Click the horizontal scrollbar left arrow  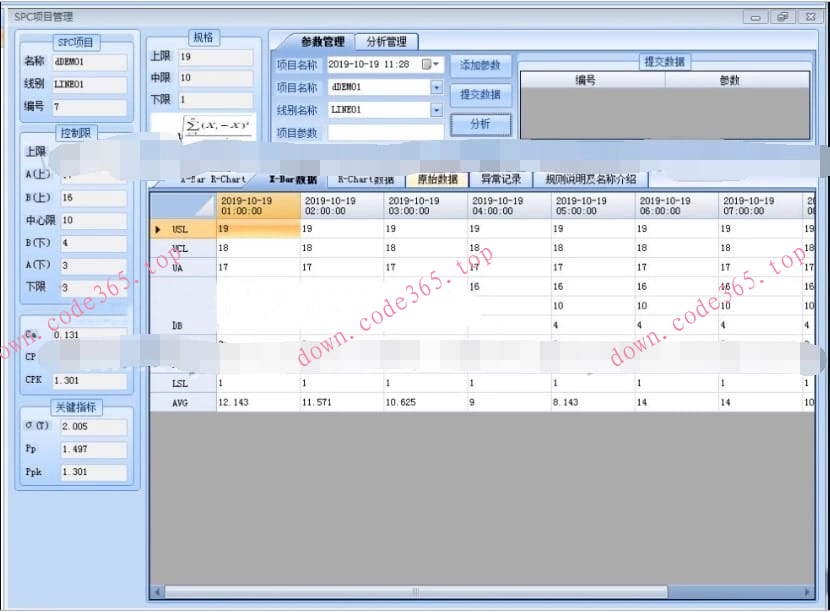tap(158, 591)
